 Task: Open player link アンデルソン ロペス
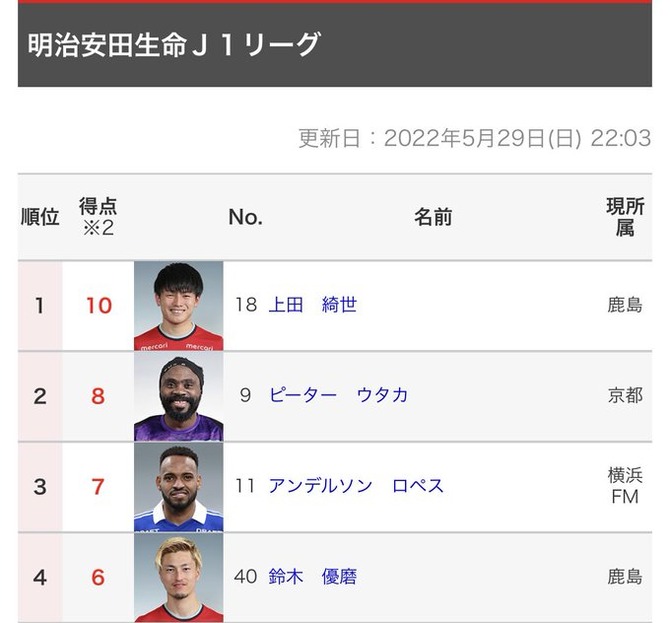tap(356, 486)
